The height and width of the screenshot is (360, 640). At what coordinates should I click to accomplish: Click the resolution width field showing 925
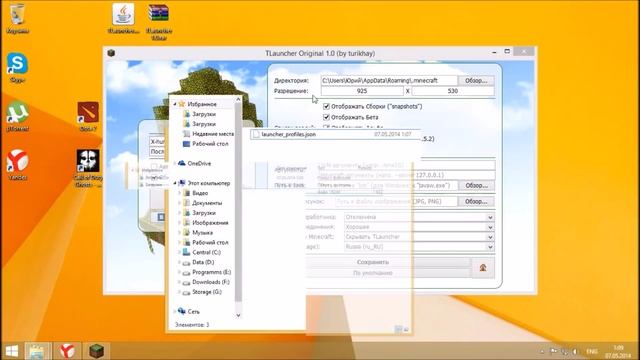[x=362, y=91]
